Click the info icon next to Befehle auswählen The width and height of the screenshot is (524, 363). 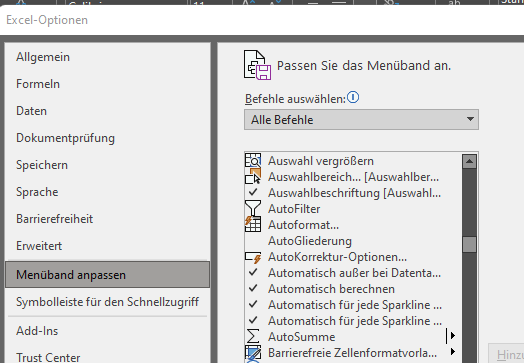point(353,98)
